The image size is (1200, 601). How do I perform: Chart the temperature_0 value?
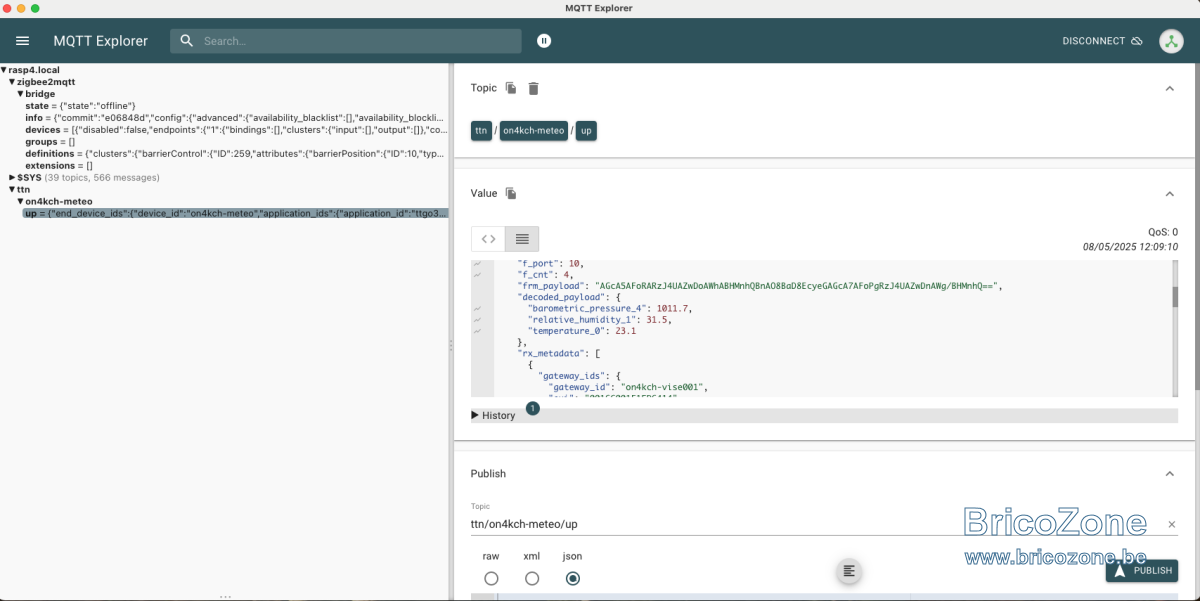(x=478, y=331)
